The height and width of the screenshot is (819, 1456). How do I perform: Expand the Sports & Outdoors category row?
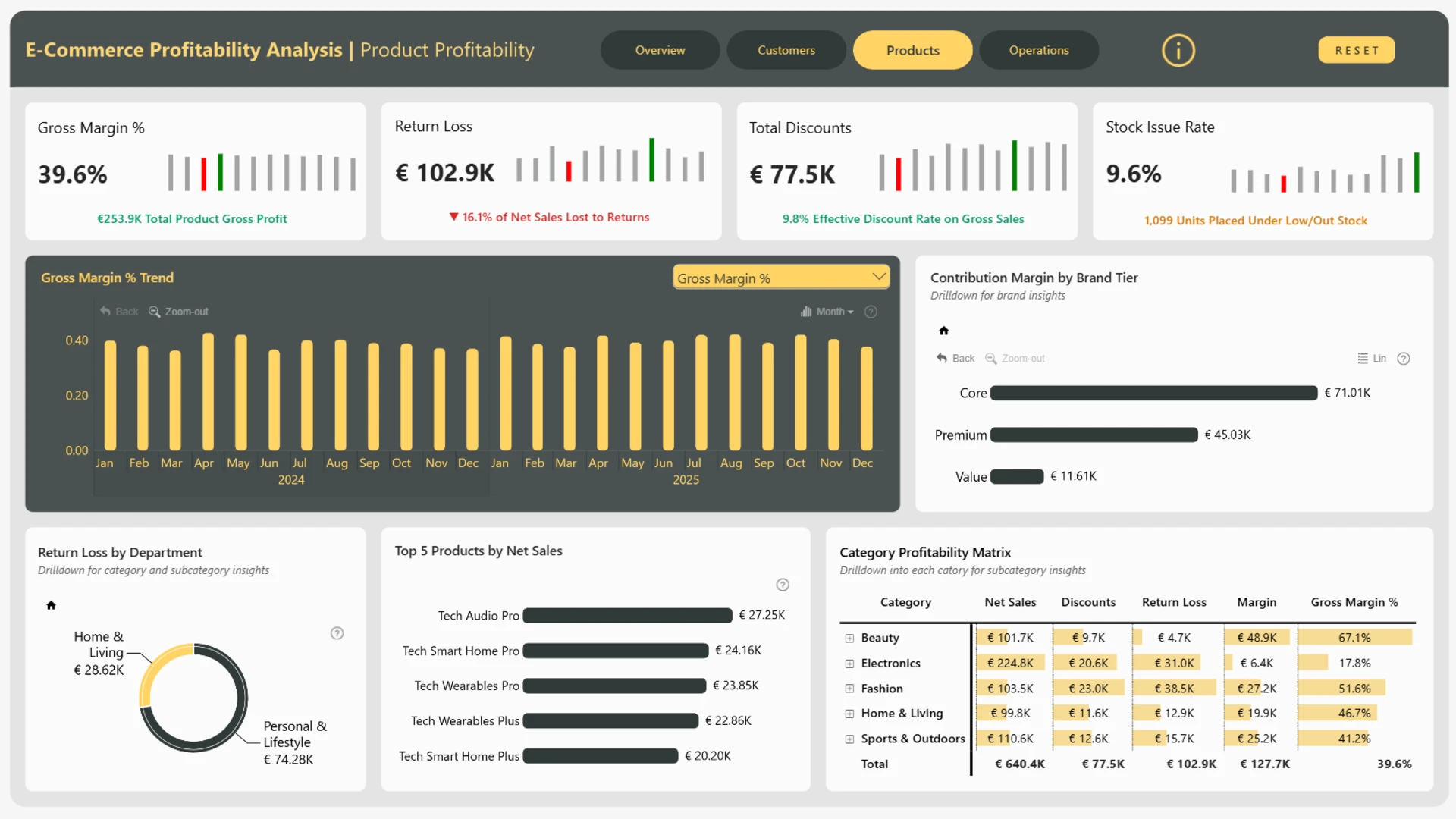click(849, 739)
